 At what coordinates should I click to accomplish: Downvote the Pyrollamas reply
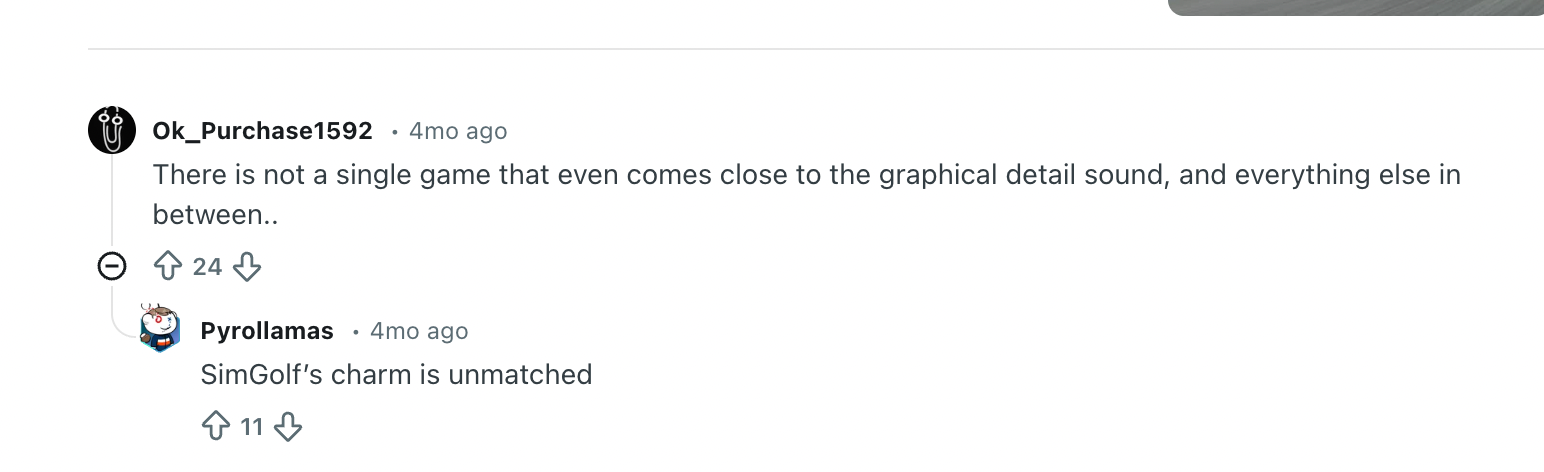point(288,427)
